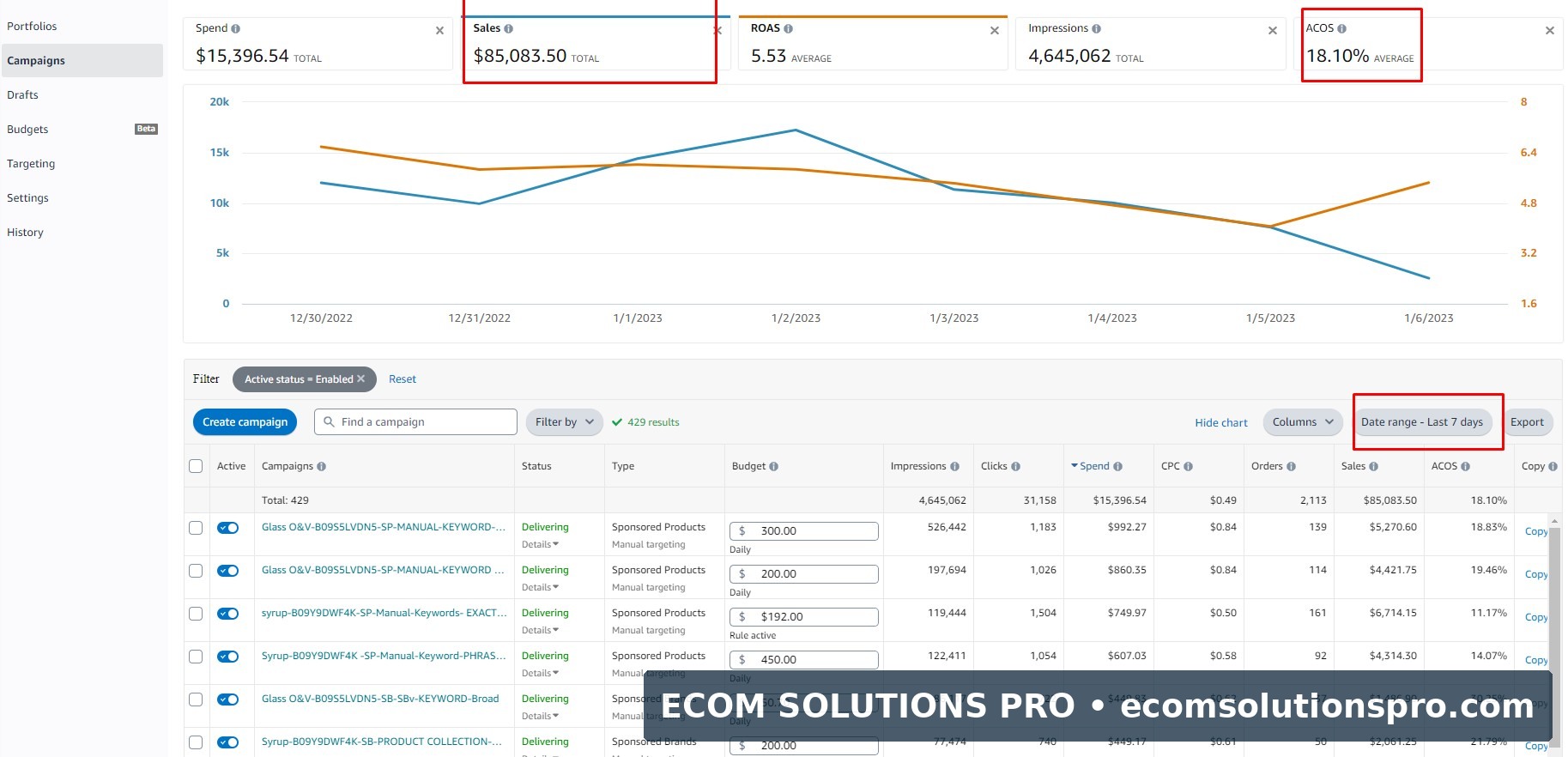Viewport: 1568px width, 757px height.
Task: Open the Date range - Last 7 days selector
Action: click(1422, 421)
